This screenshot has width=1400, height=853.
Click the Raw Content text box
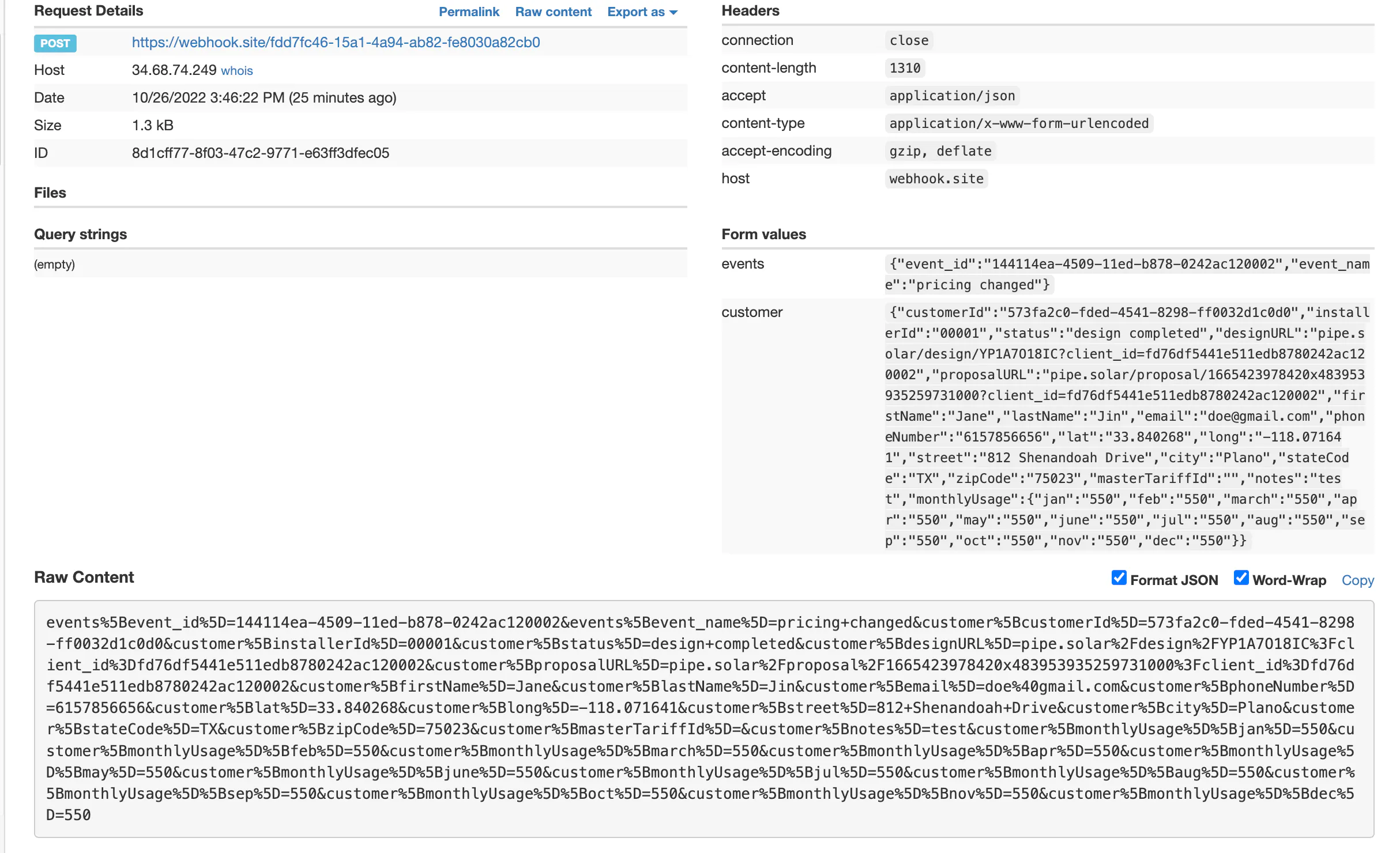tap(704, 719)
